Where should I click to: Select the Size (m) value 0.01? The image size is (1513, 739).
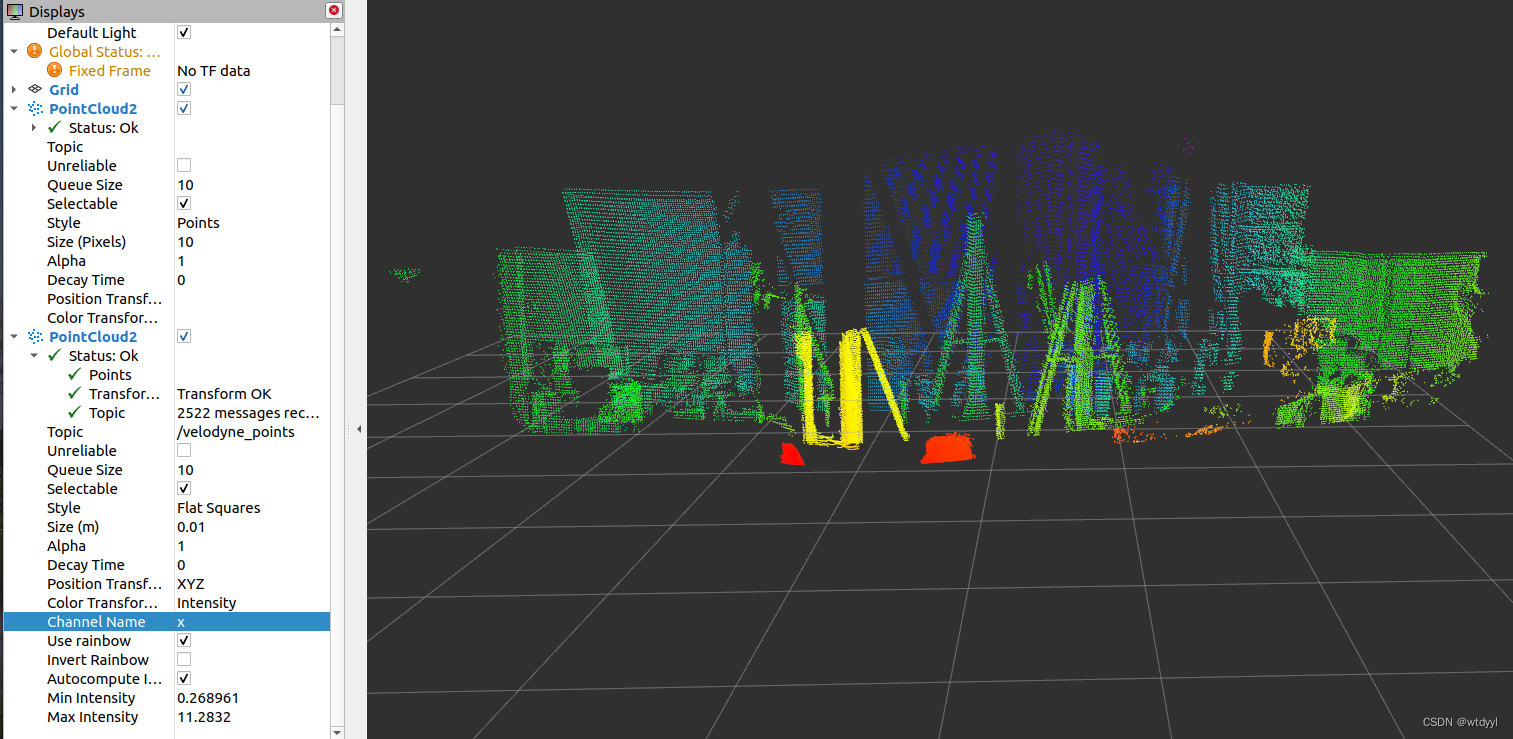pyautogui.click(x=252, y=526)
